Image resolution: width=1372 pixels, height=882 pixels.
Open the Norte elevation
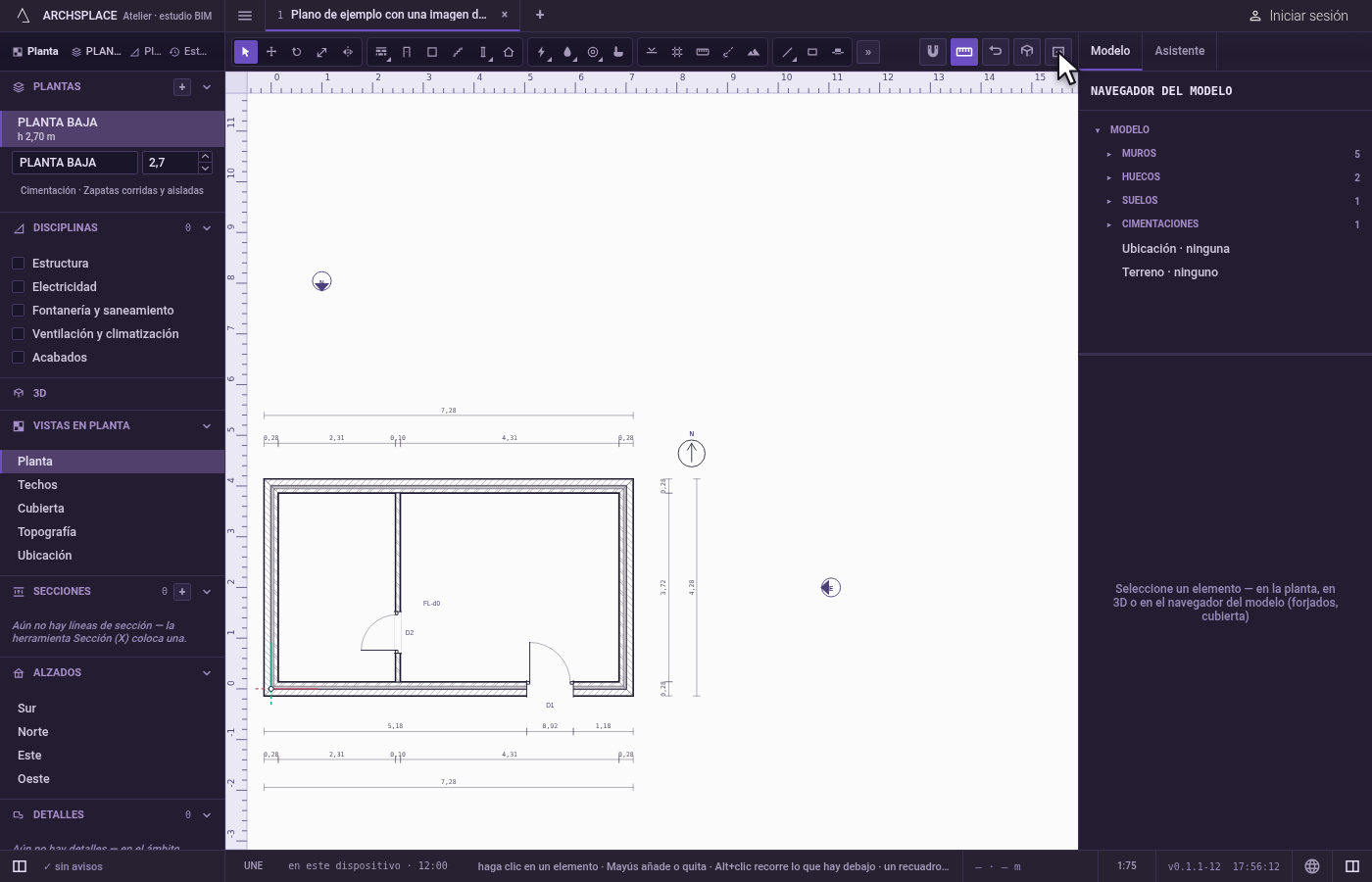pyautogui.click(x=112, y=732)
